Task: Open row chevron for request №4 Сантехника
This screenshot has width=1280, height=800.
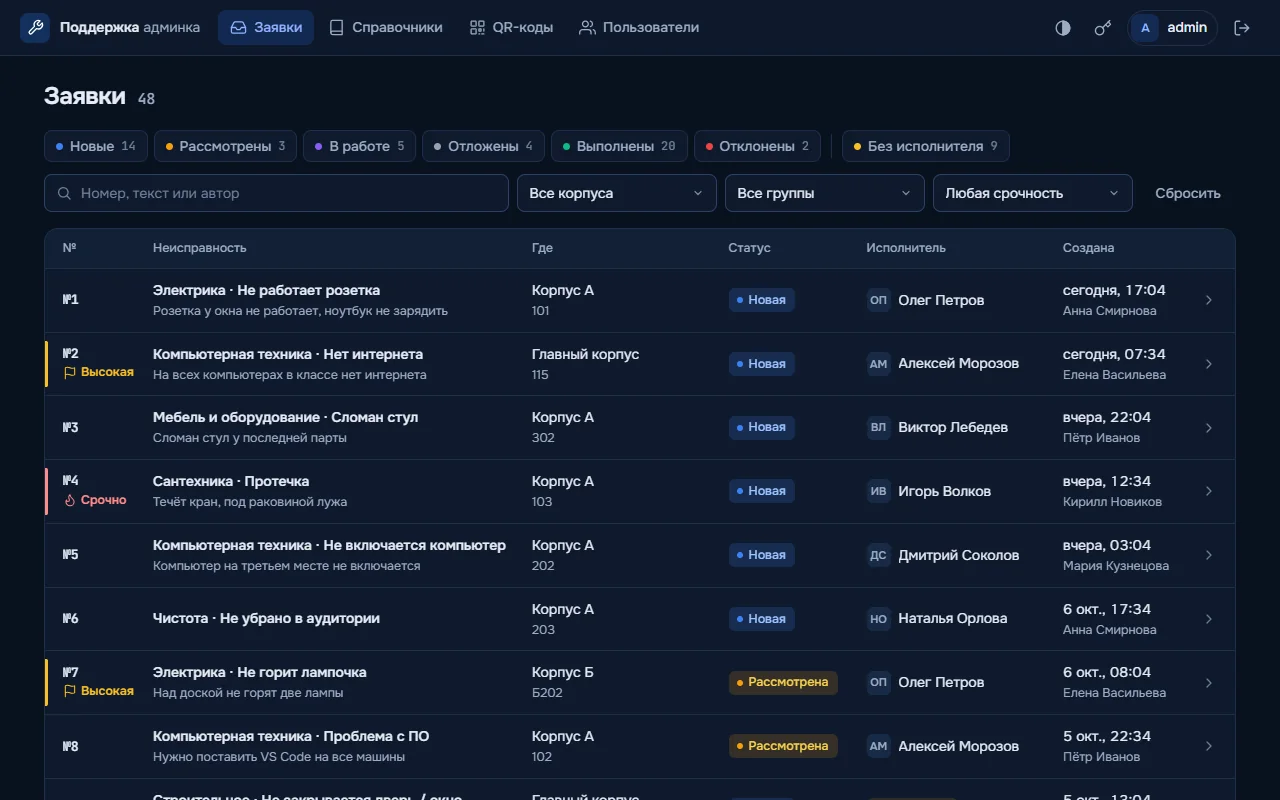Action: click(1208, 491)
